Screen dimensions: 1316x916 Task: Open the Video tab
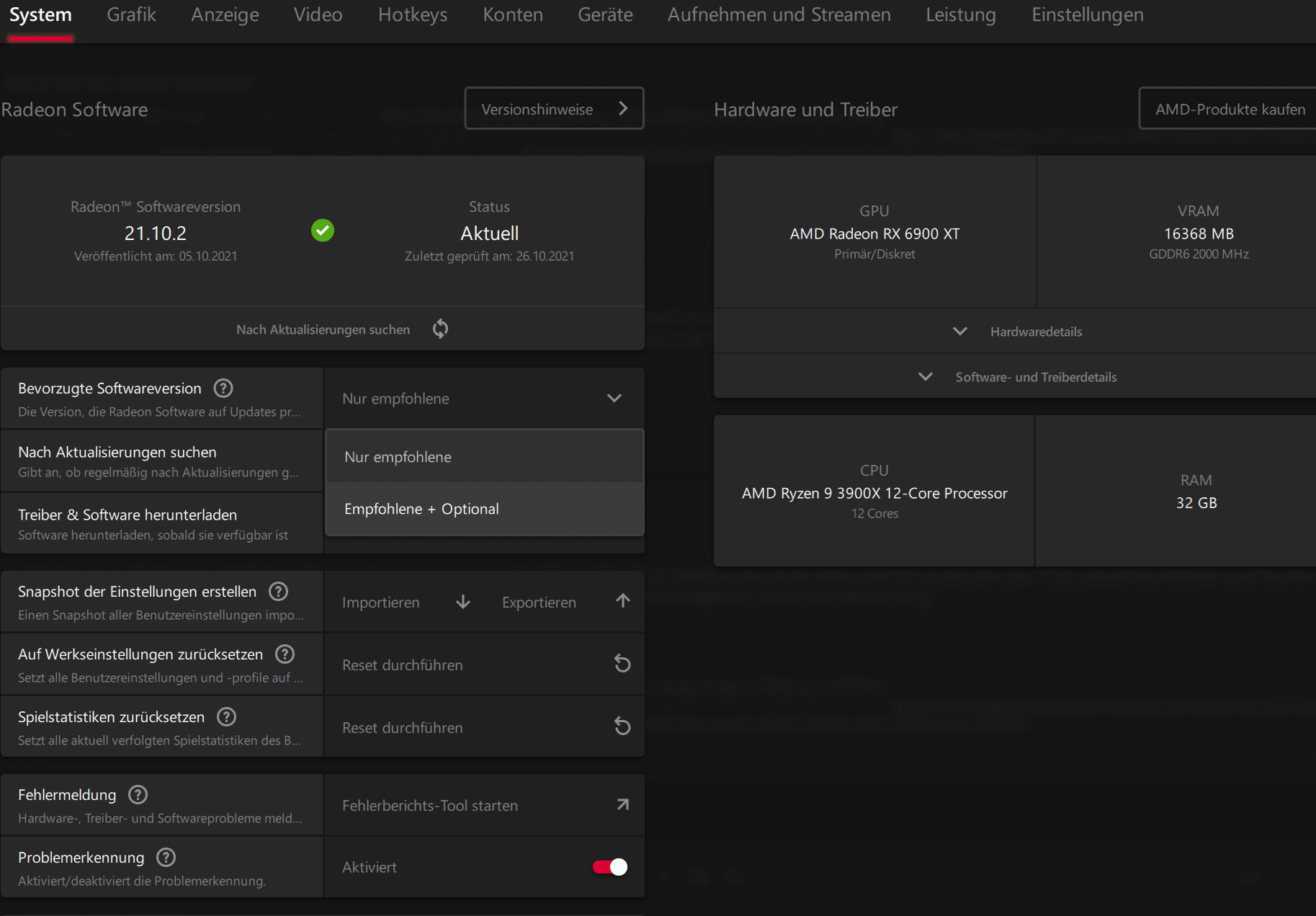pyautogui.click(x=318, y=15)
